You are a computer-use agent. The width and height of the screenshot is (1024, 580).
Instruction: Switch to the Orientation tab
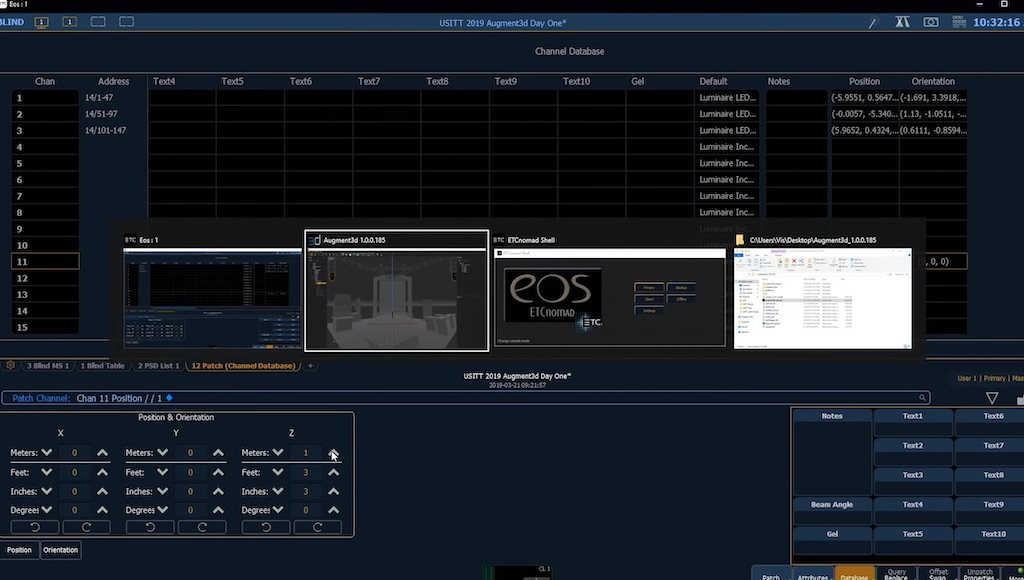60,550
